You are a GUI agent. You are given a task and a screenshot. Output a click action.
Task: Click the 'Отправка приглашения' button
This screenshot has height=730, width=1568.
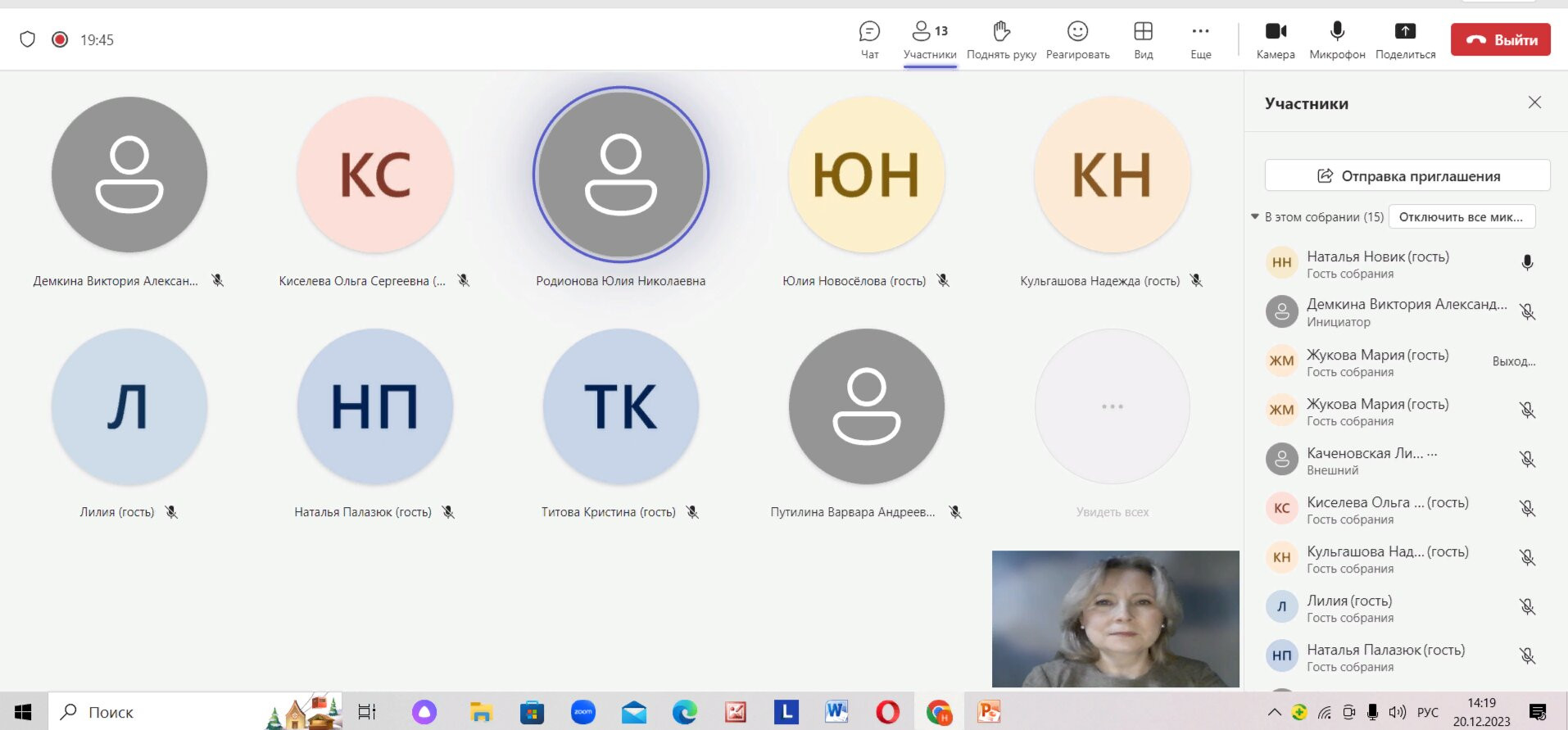(x=1407, y=175)
